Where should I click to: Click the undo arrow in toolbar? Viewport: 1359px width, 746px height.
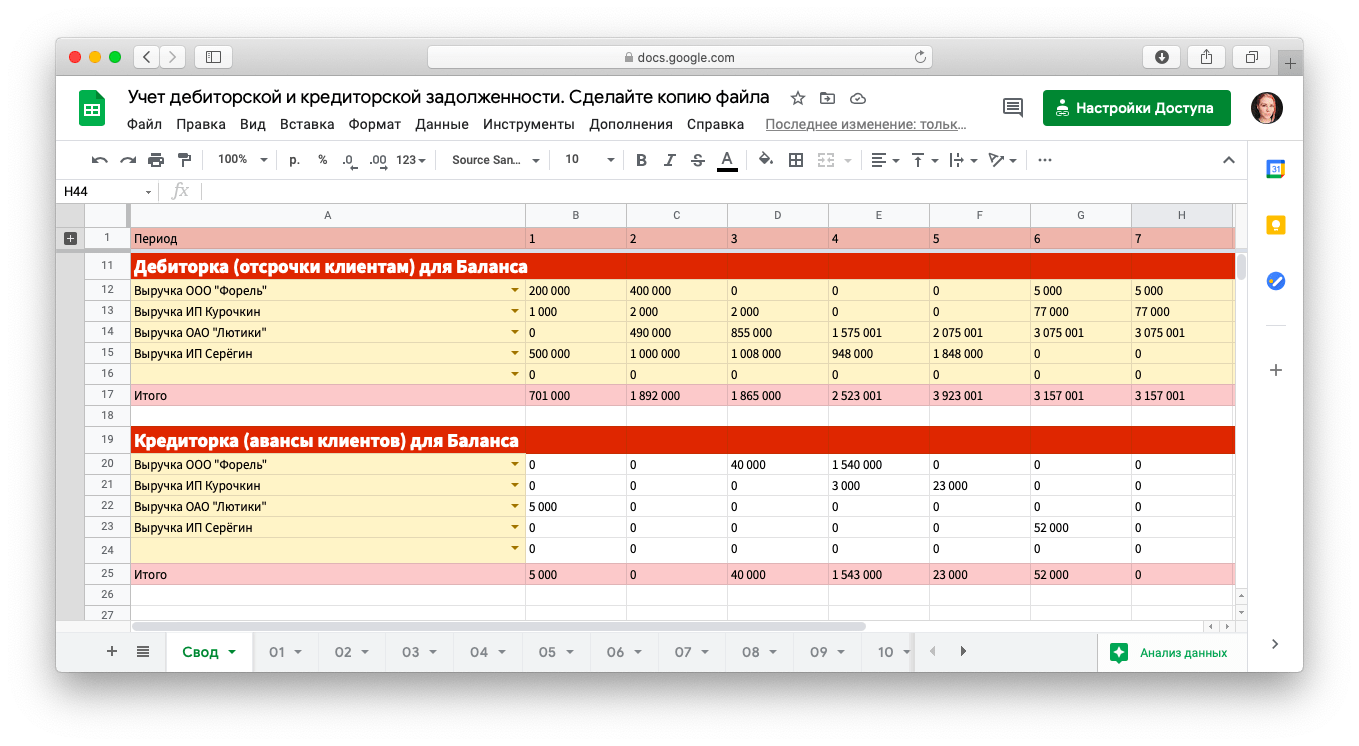(99, 160)
